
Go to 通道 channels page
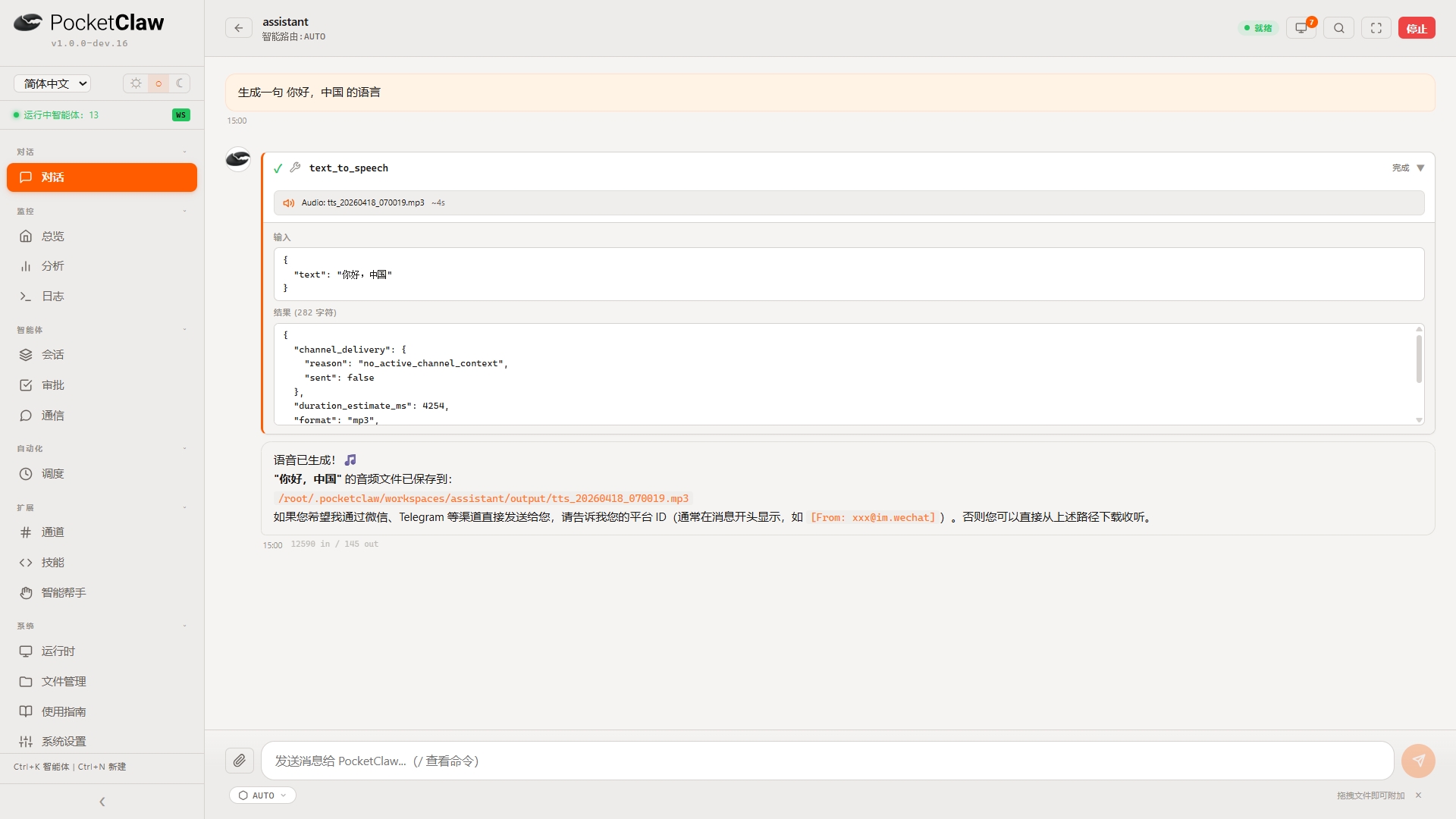102,532
